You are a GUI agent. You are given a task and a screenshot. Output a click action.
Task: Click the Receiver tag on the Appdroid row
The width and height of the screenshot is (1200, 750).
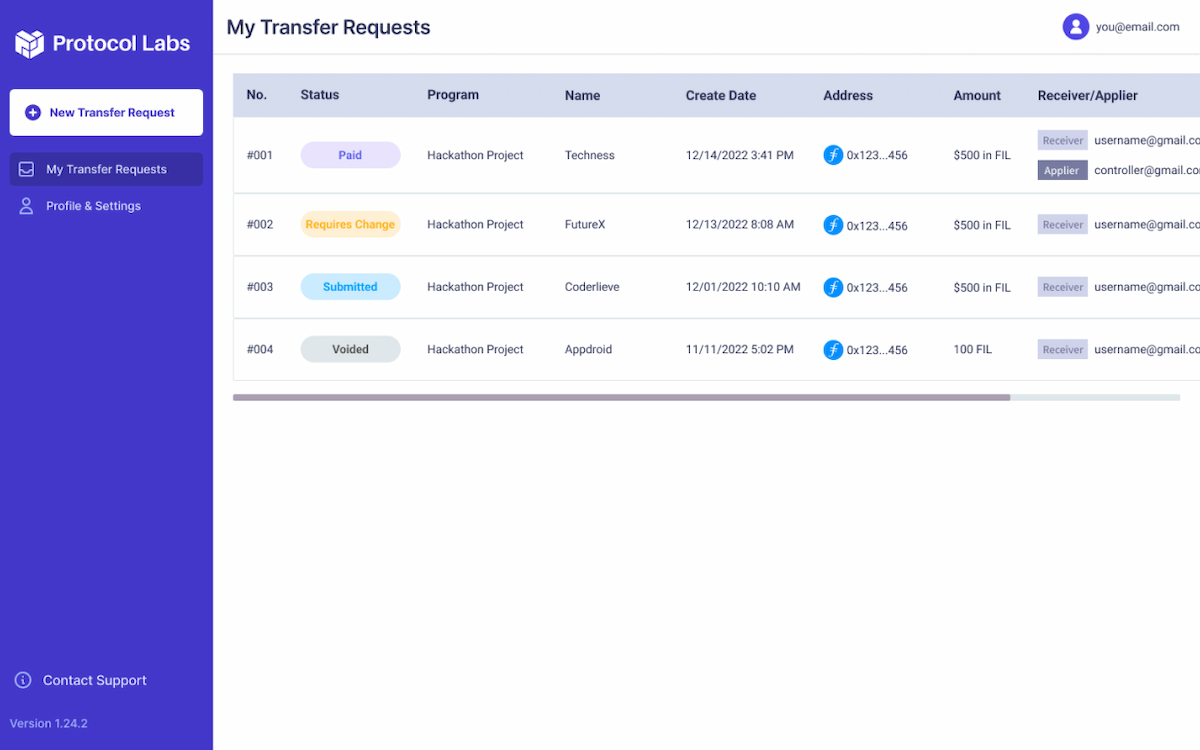point(1062,348)
